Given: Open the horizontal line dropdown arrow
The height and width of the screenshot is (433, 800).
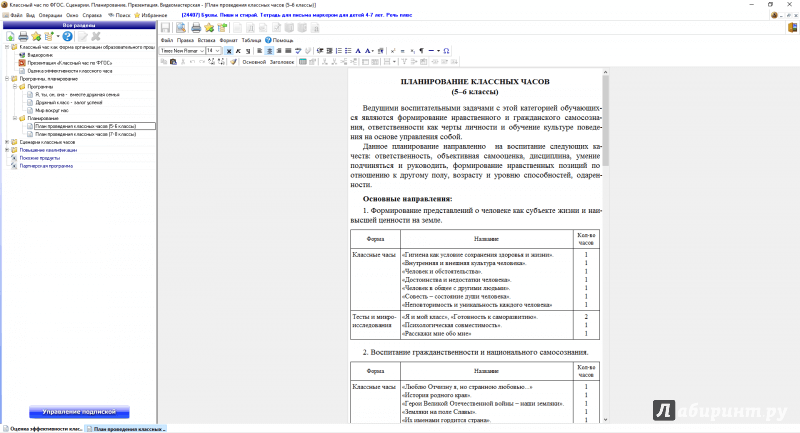Looking at the screenshot, I should pyautogui.click(x=438, y=51).
